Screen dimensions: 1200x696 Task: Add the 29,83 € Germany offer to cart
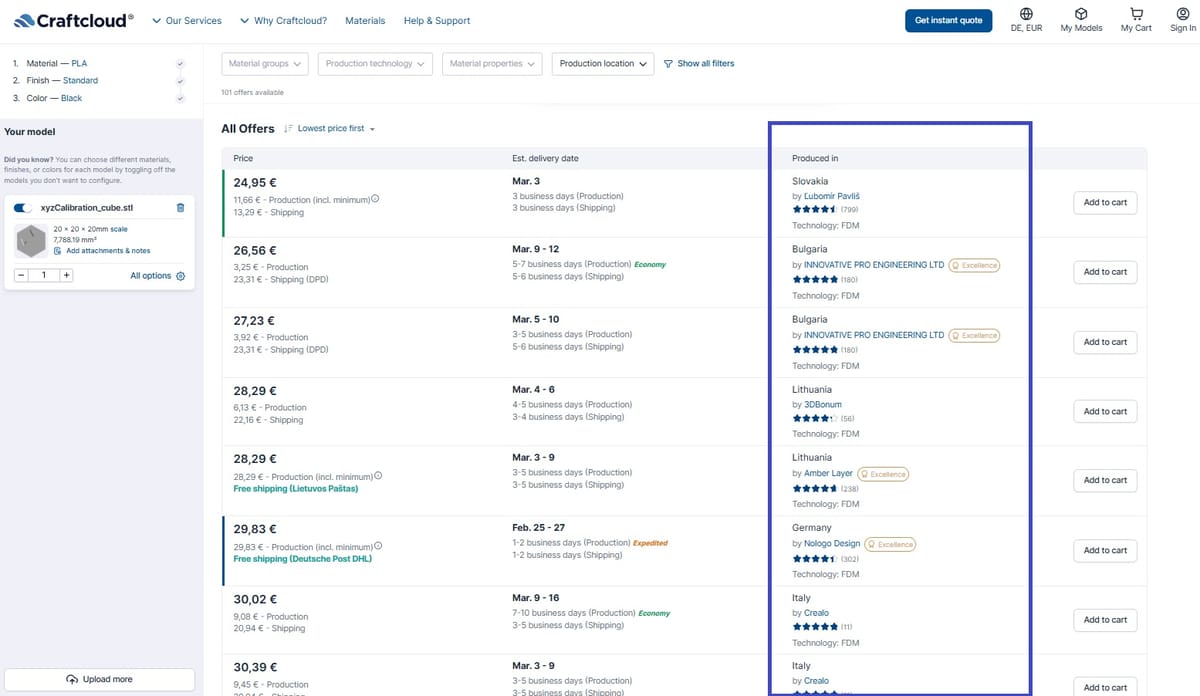1105,550
